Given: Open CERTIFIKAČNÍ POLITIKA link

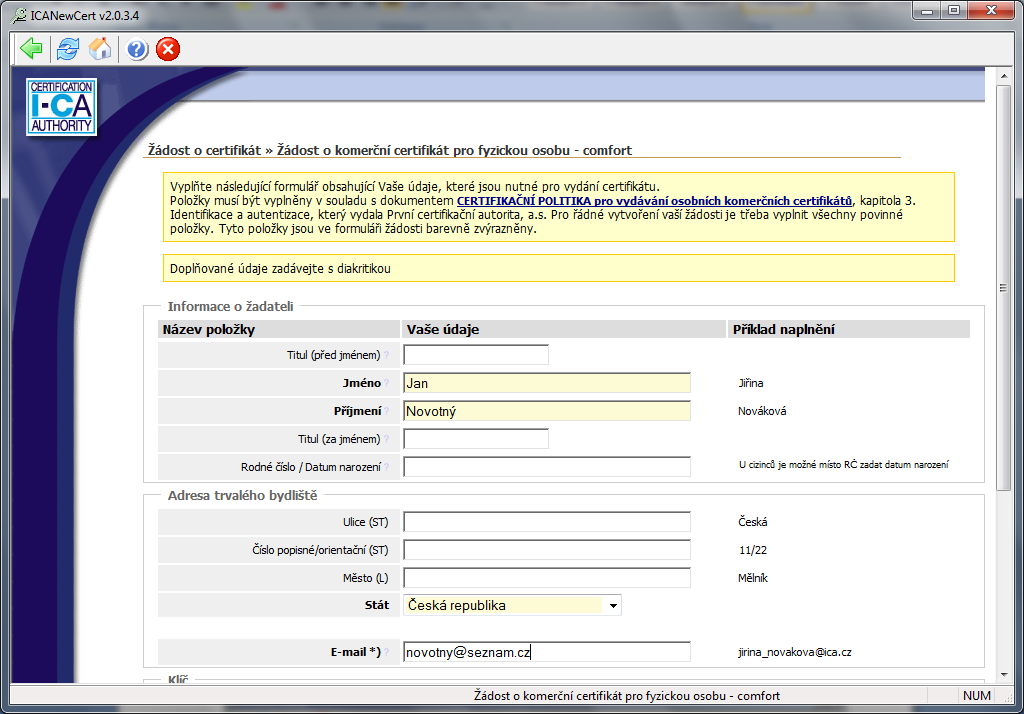Looking at the screenshot, I should 654,201.
